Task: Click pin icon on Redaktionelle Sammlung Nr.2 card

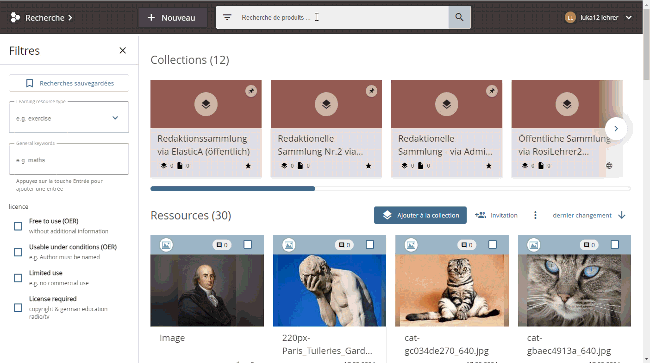Action: coord(371,91)
